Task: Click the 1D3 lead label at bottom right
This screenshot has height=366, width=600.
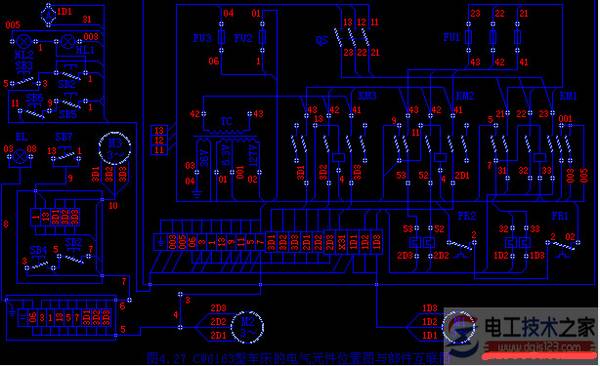Action: (x=430, y=308)
